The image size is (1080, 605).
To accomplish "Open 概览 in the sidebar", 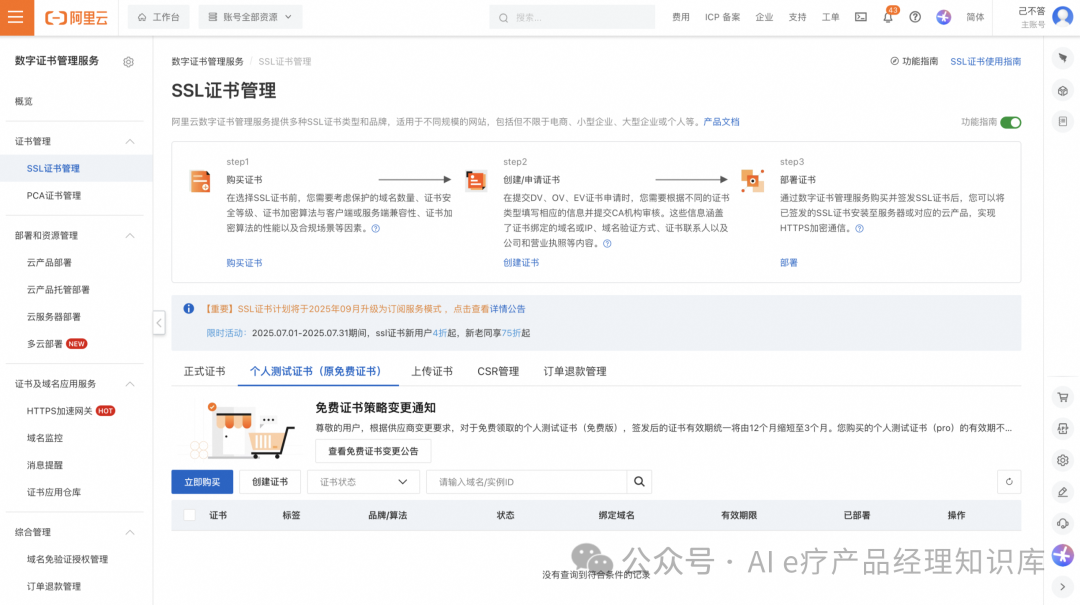I will click(24, 101).
